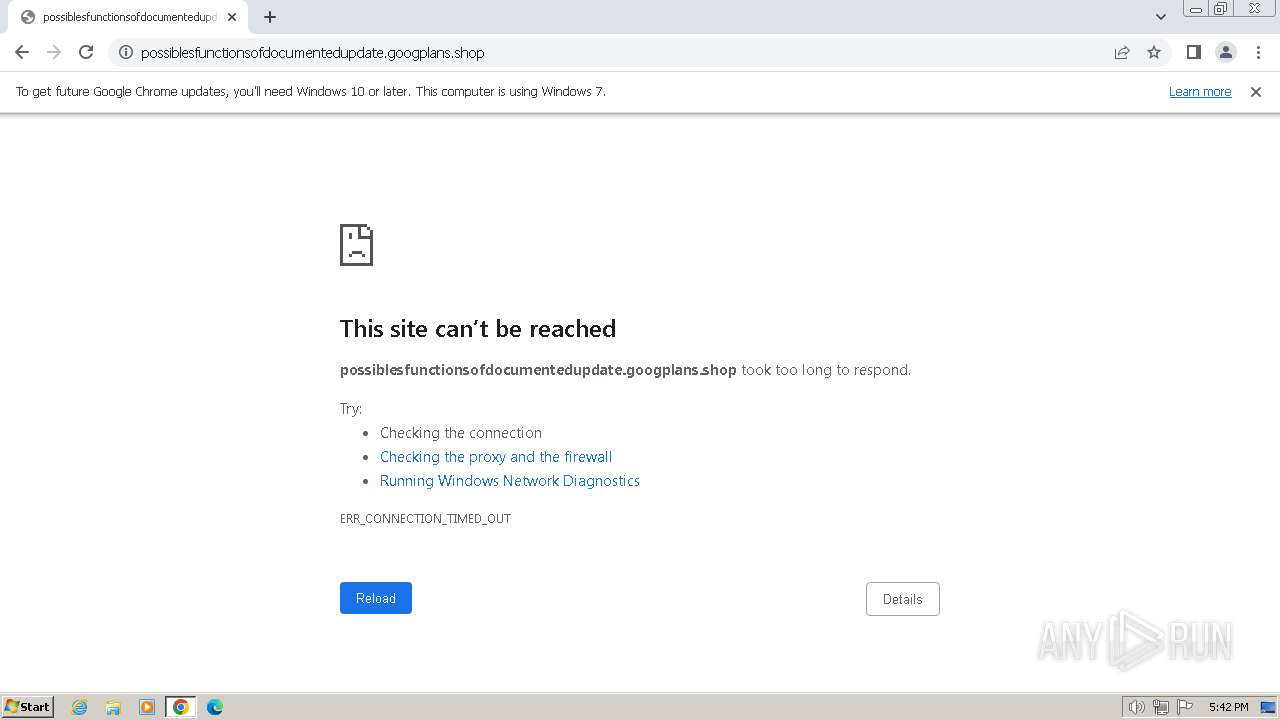Click the forward navigation arrow

pyautogui.click(x=54, y=52)
